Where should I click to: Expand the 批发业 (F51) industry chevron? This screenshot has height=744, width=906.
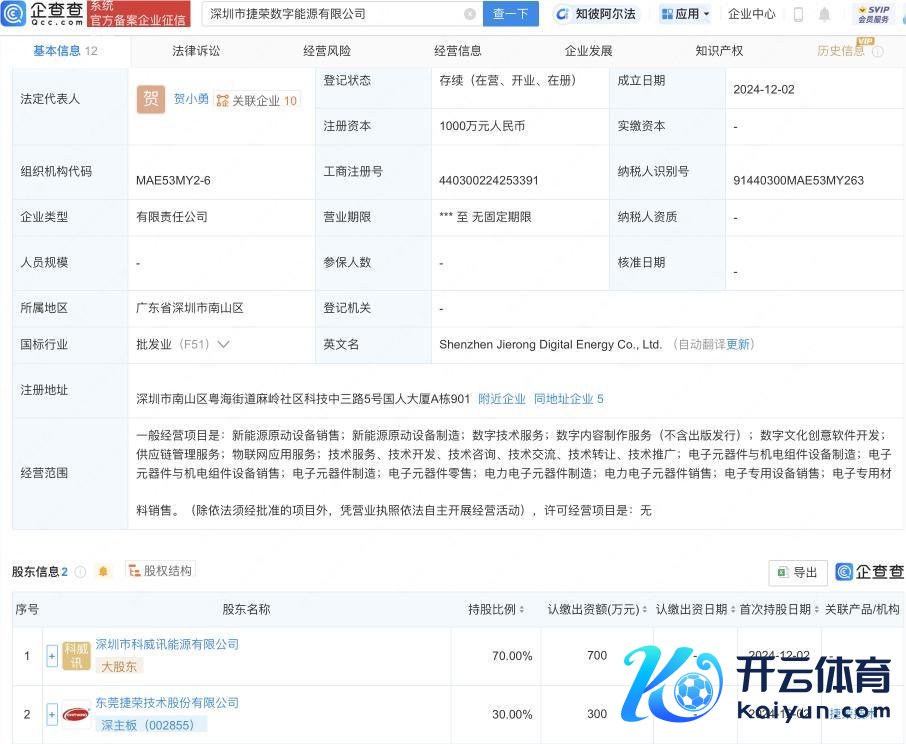click(x=223, y=344)
